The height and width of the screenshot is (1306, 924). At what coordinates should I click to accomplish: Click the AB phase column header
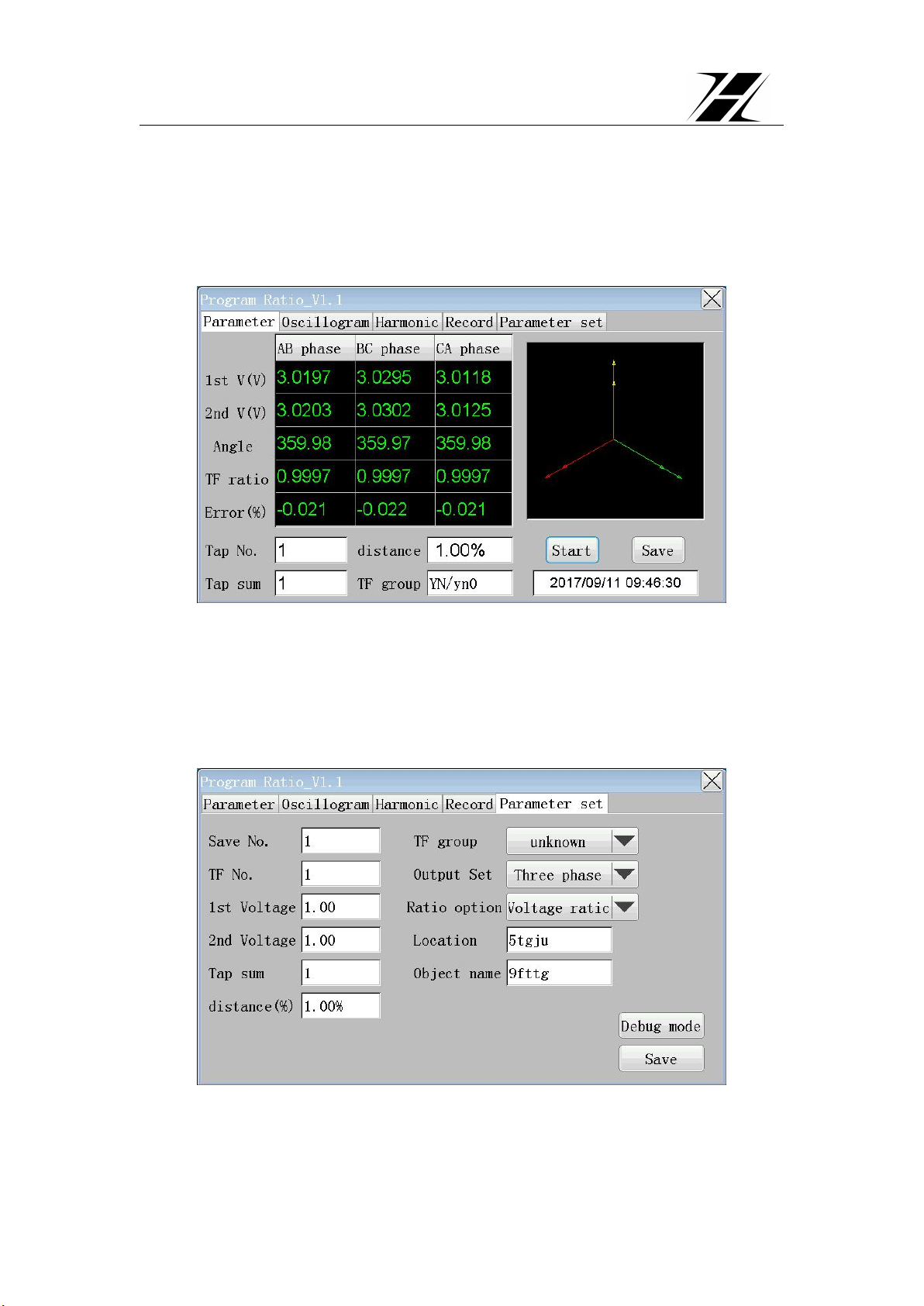(315, 349)
